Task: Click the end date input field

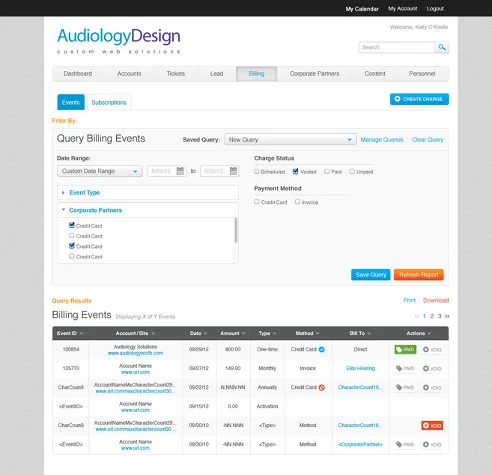Action: pos(215,171)
